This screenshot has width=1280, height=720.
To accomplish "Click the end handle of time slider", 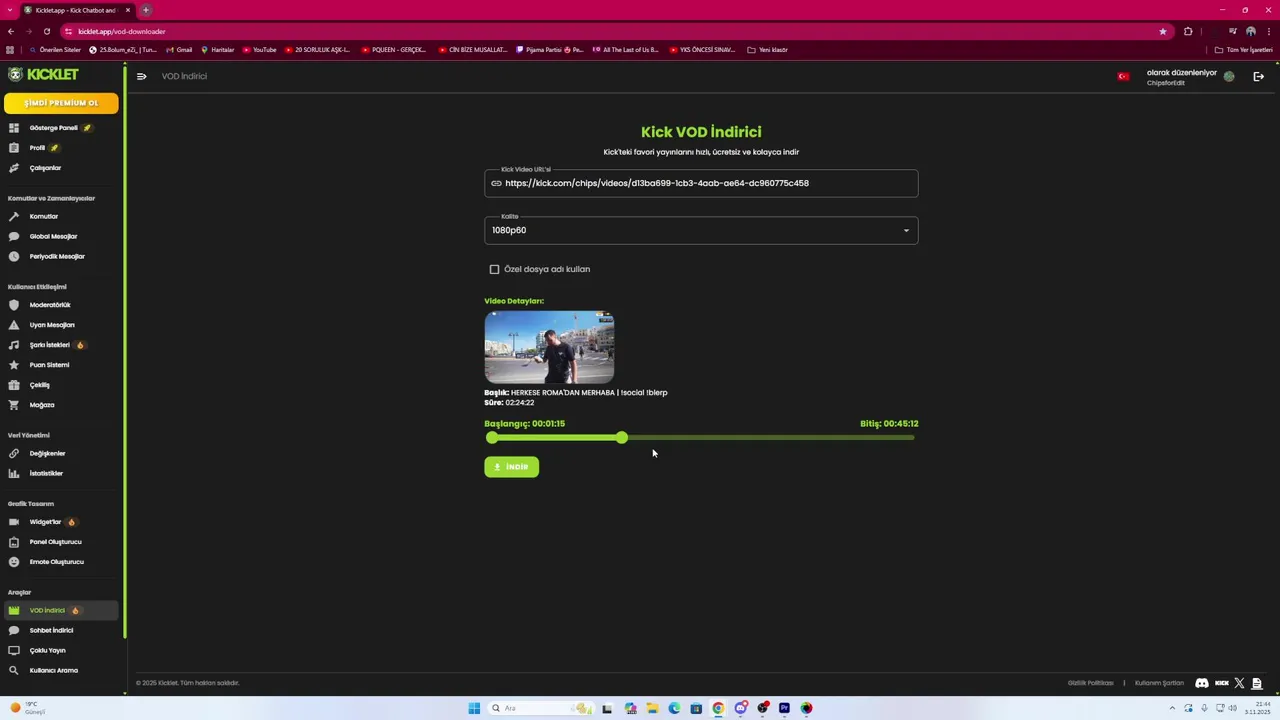I will [622, 438].
